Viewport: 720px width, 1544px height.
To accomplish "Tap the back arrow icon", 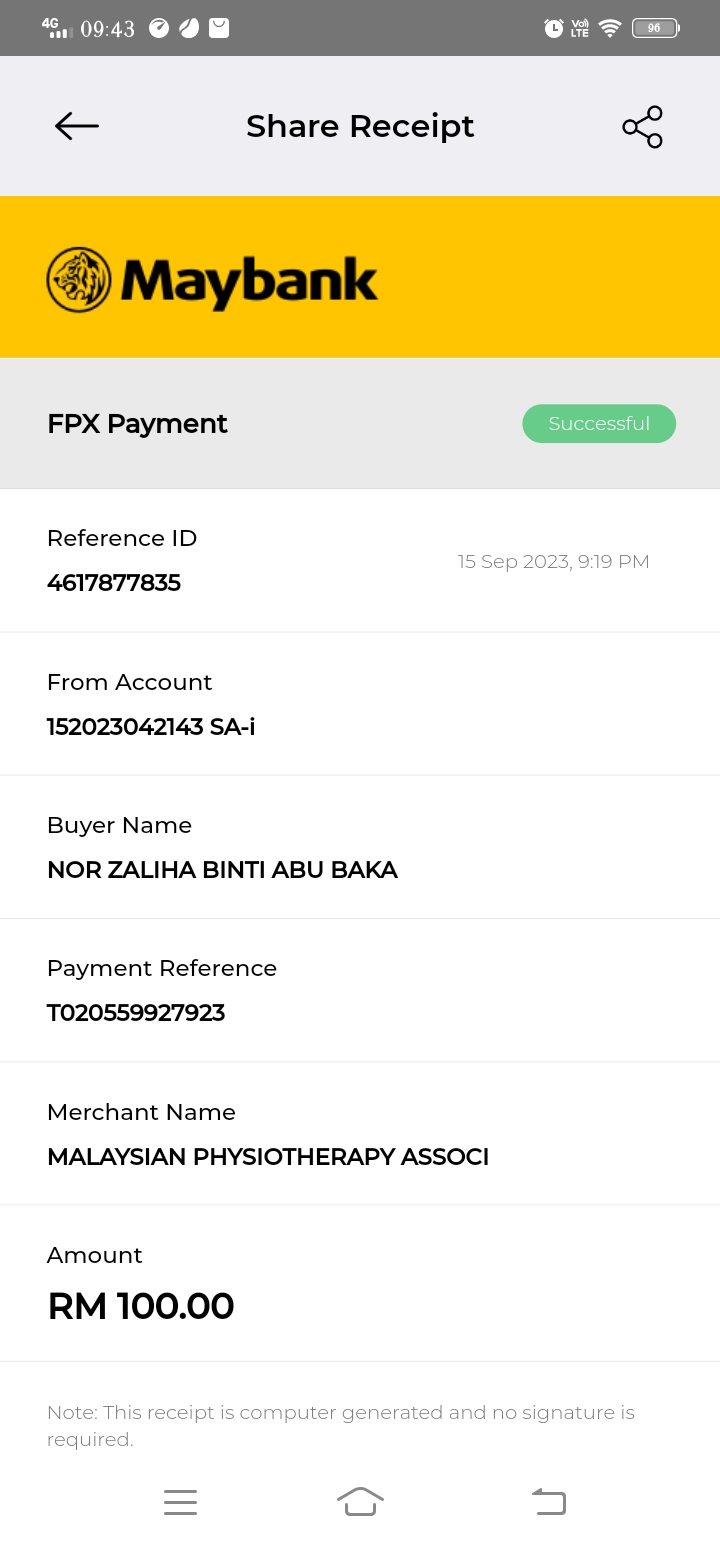I will click(77, 126).
